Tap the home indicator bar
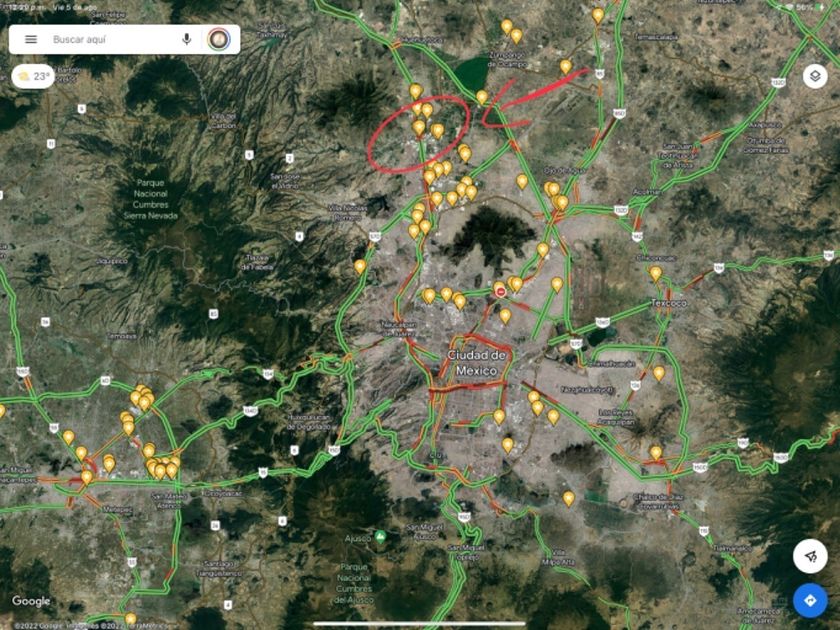The image size is (840, 630). 419,624
